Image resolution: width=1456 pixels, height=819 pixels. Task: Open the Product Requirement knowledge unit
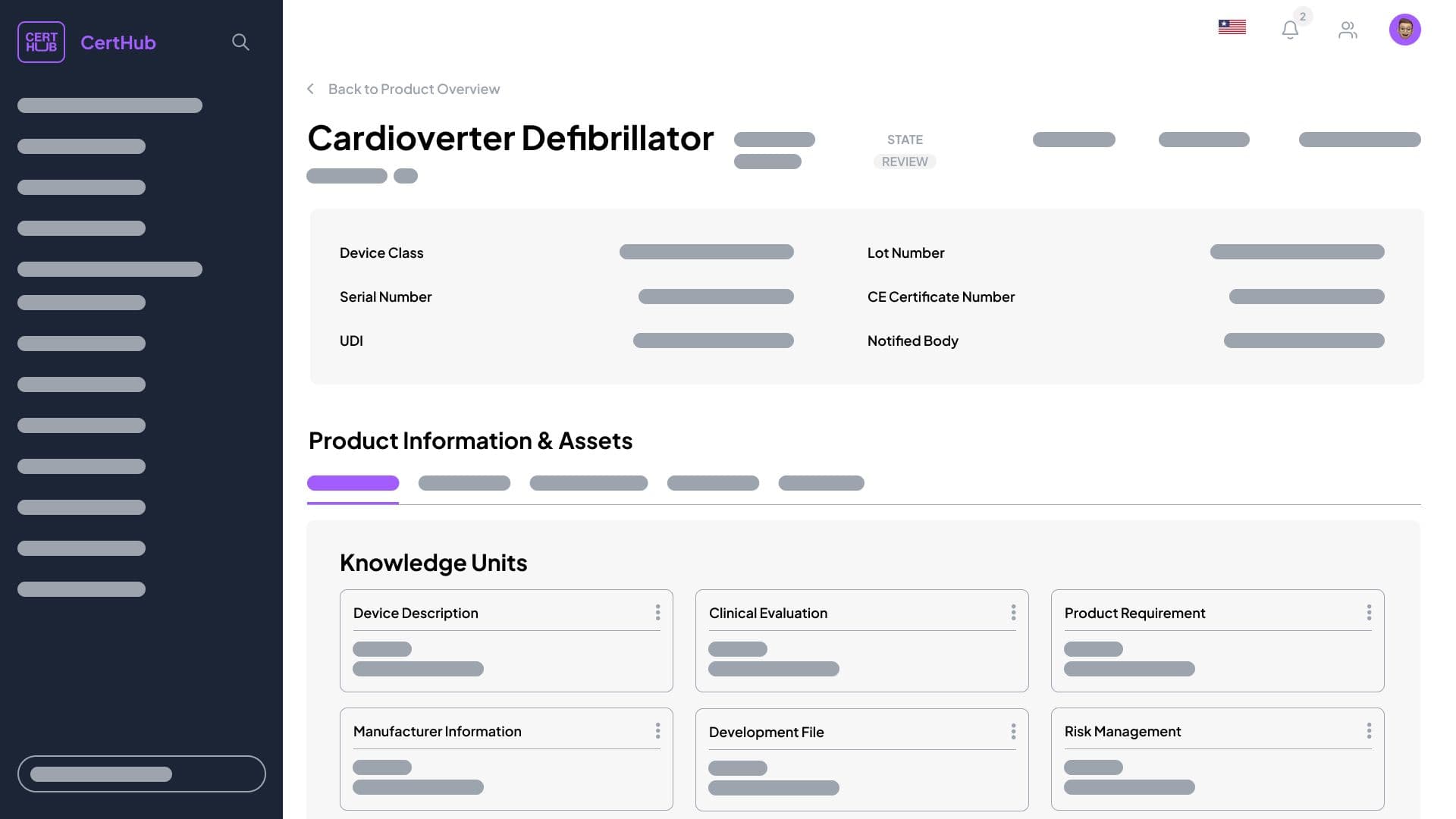click(1217, 641)
